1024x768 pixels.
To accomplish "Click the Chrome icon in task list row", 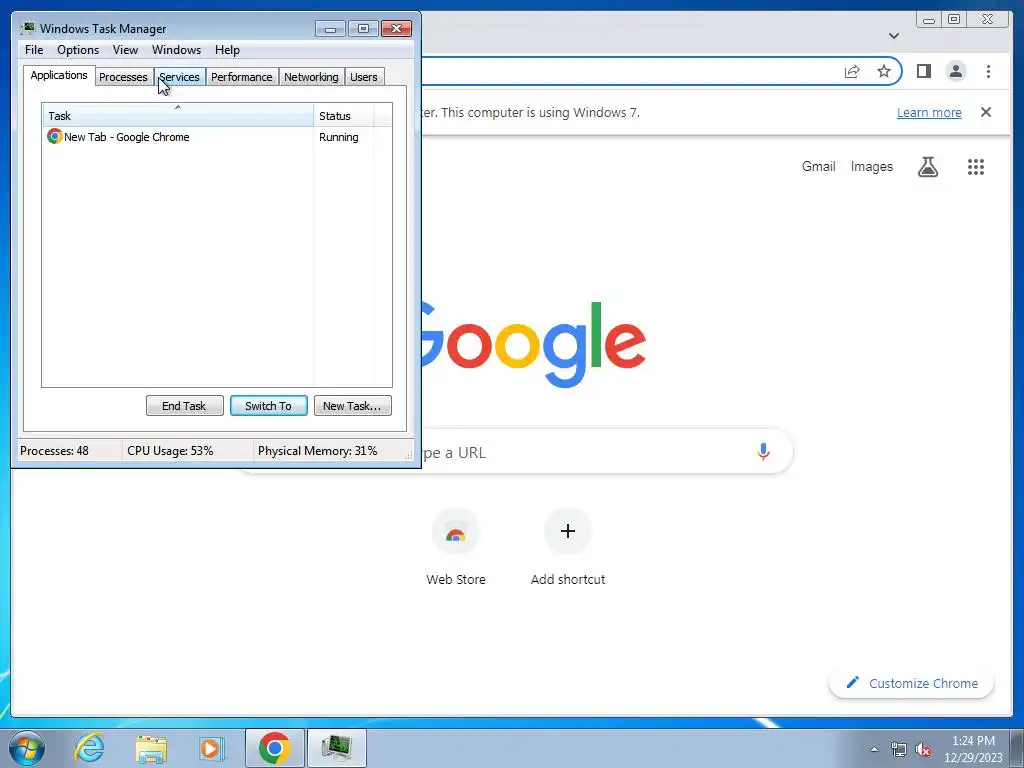I will point(54,136).
